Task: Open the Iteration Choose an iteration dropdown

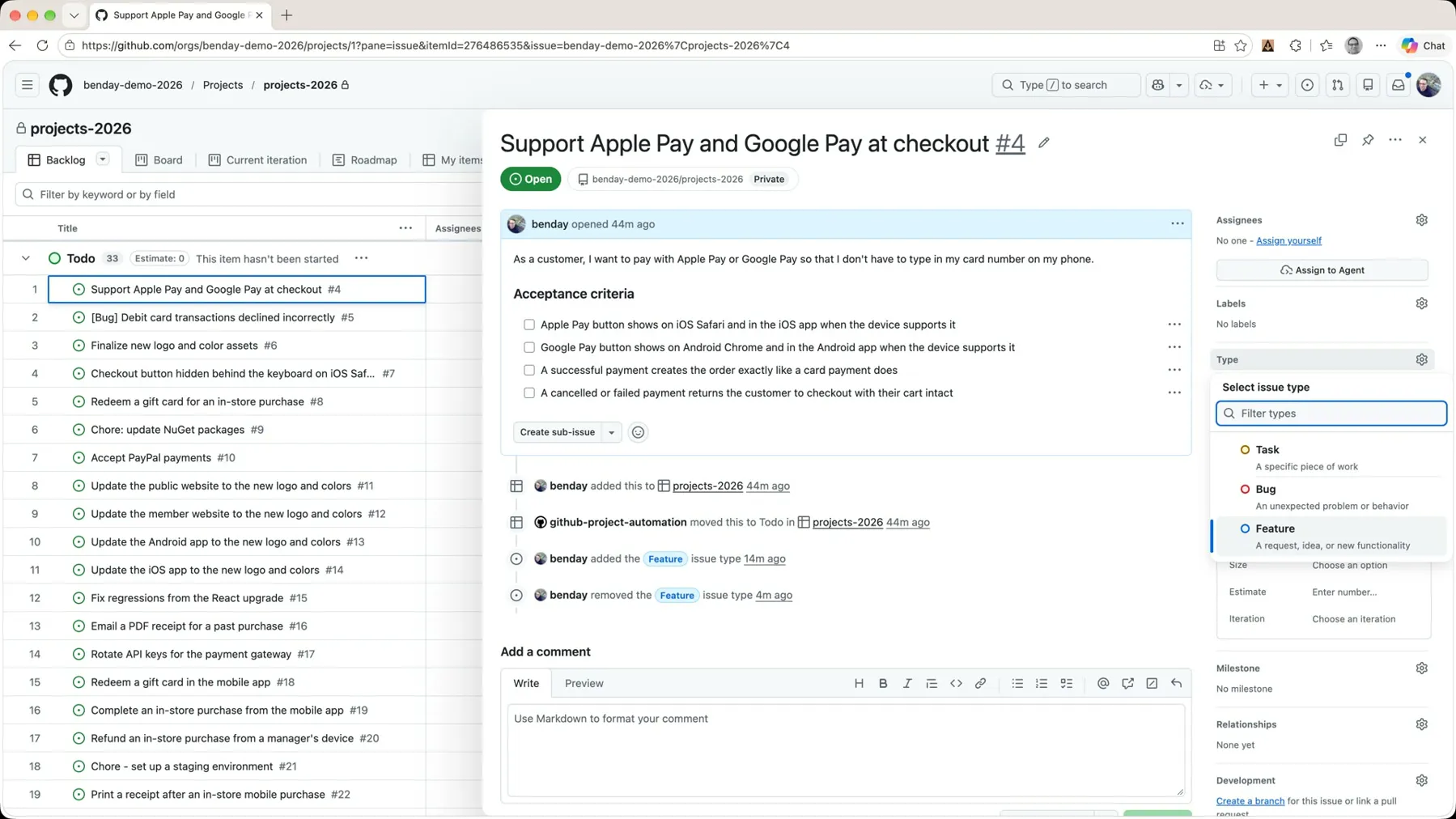Action: tap(1353, 619)
